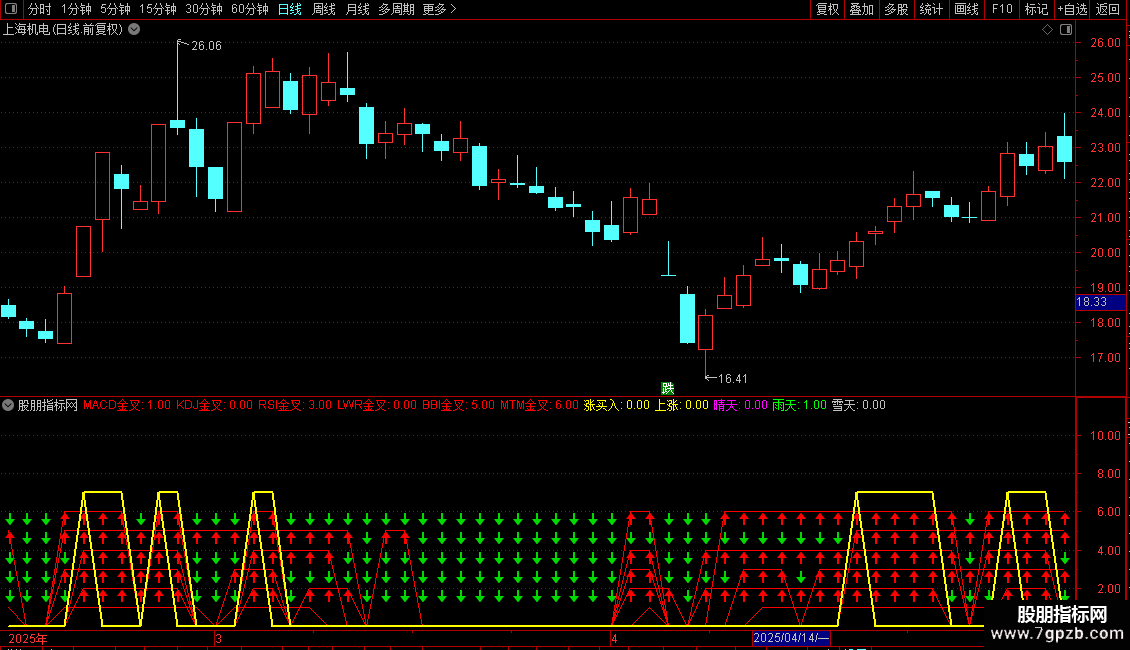Open the 多周期 multi-period view
The width and height of the screenshot is (1130, 650).
[396, 9]
